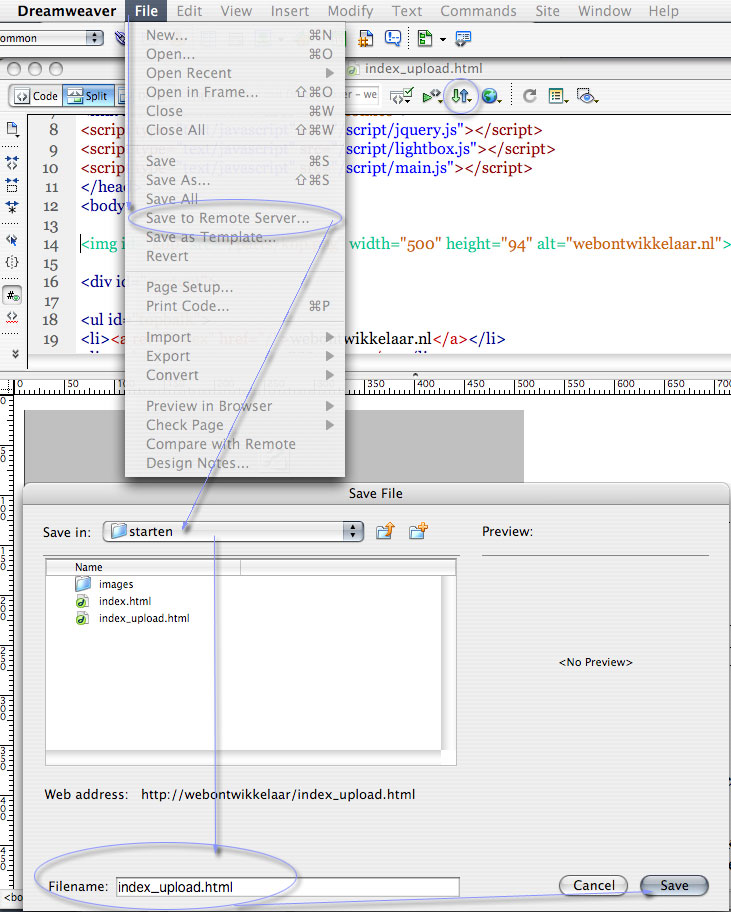Choose Compare with Remote menu item

click(235, 444)
